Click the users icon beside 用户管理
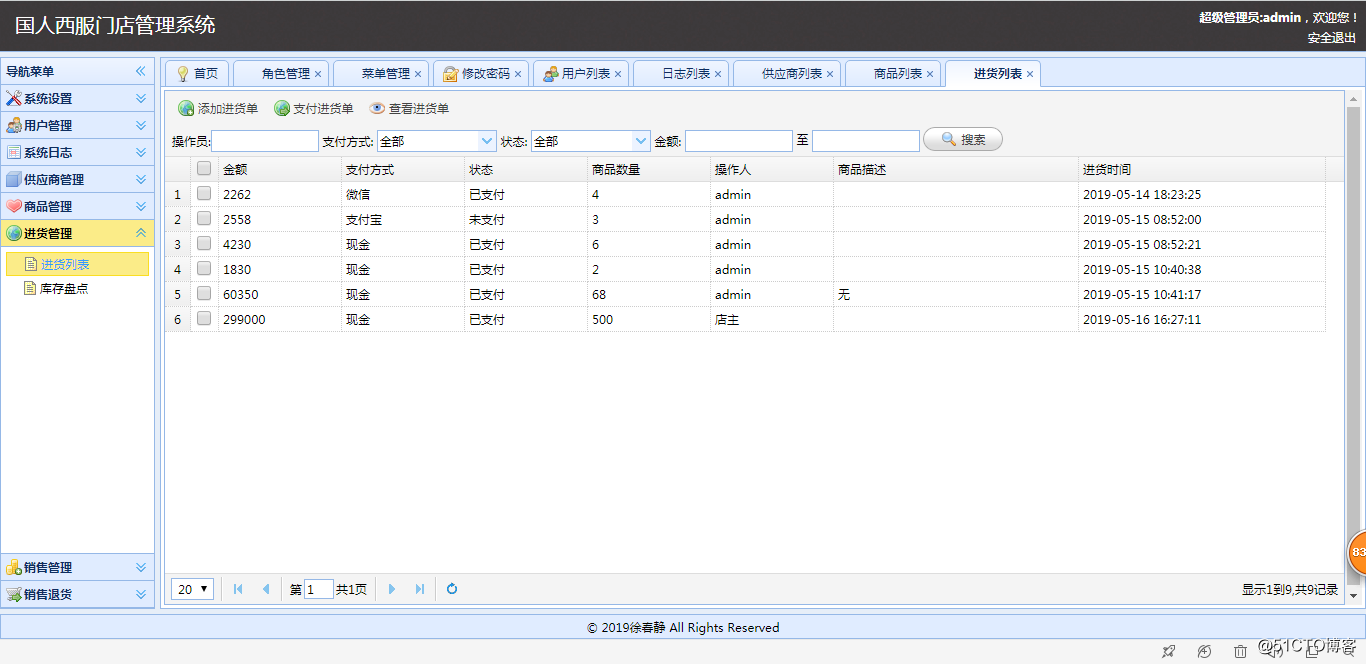Image resolution: width=1366 pixels, height=664 pixels. tap(14, 126)
